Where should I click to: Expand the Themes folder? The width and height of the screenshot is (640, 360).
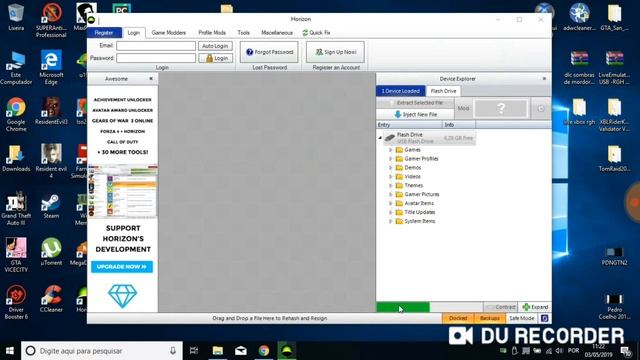point(390,185)
